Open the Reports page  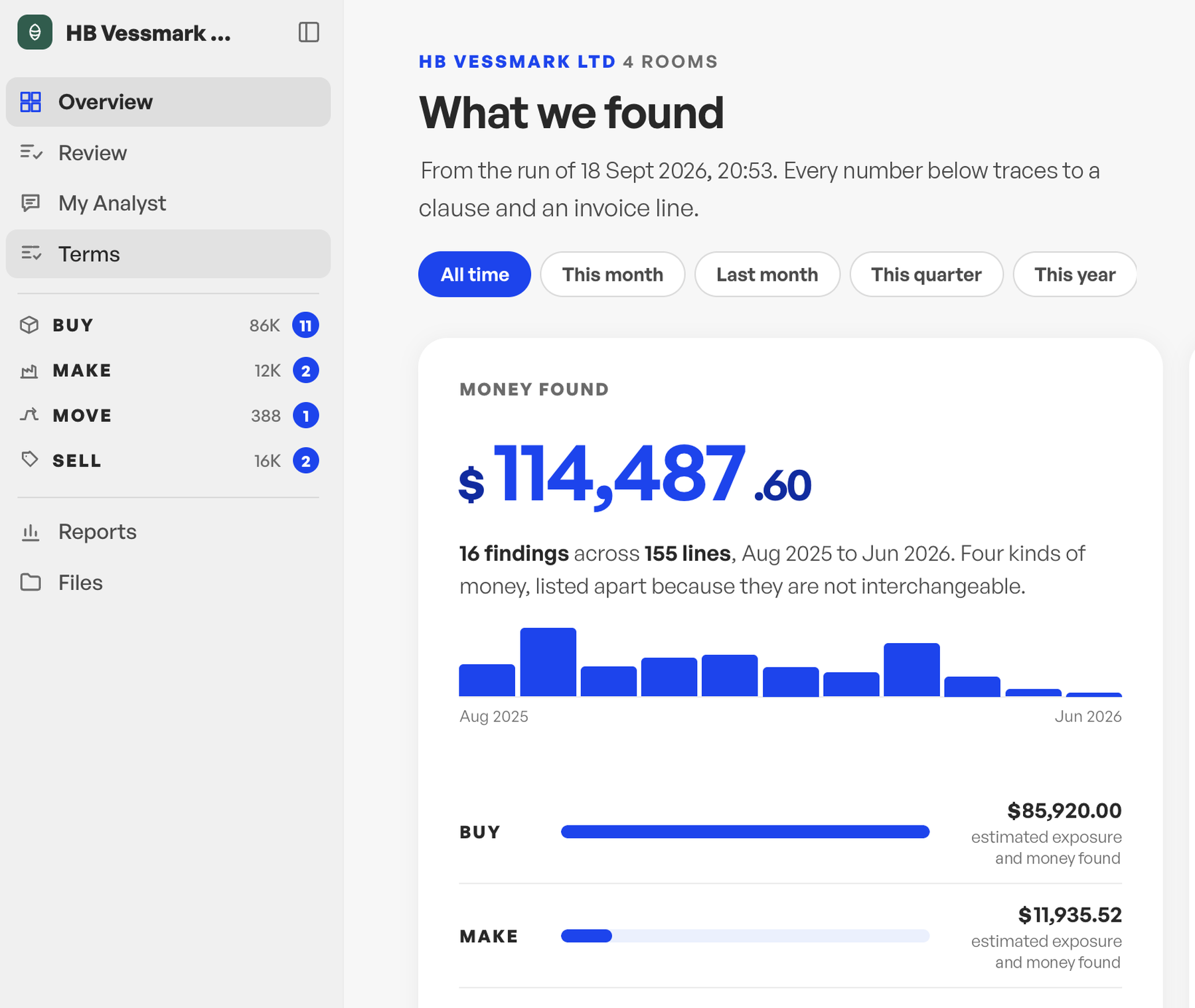[168, 532]
